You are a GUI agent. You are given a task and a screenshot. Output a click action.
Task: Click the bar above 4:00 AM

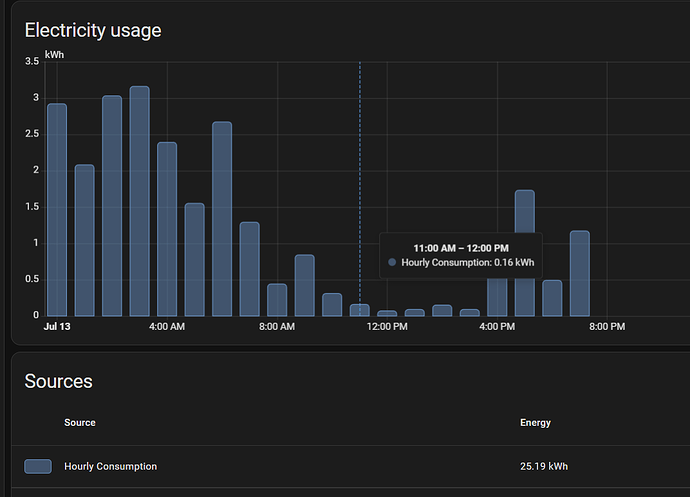(167, 229)
